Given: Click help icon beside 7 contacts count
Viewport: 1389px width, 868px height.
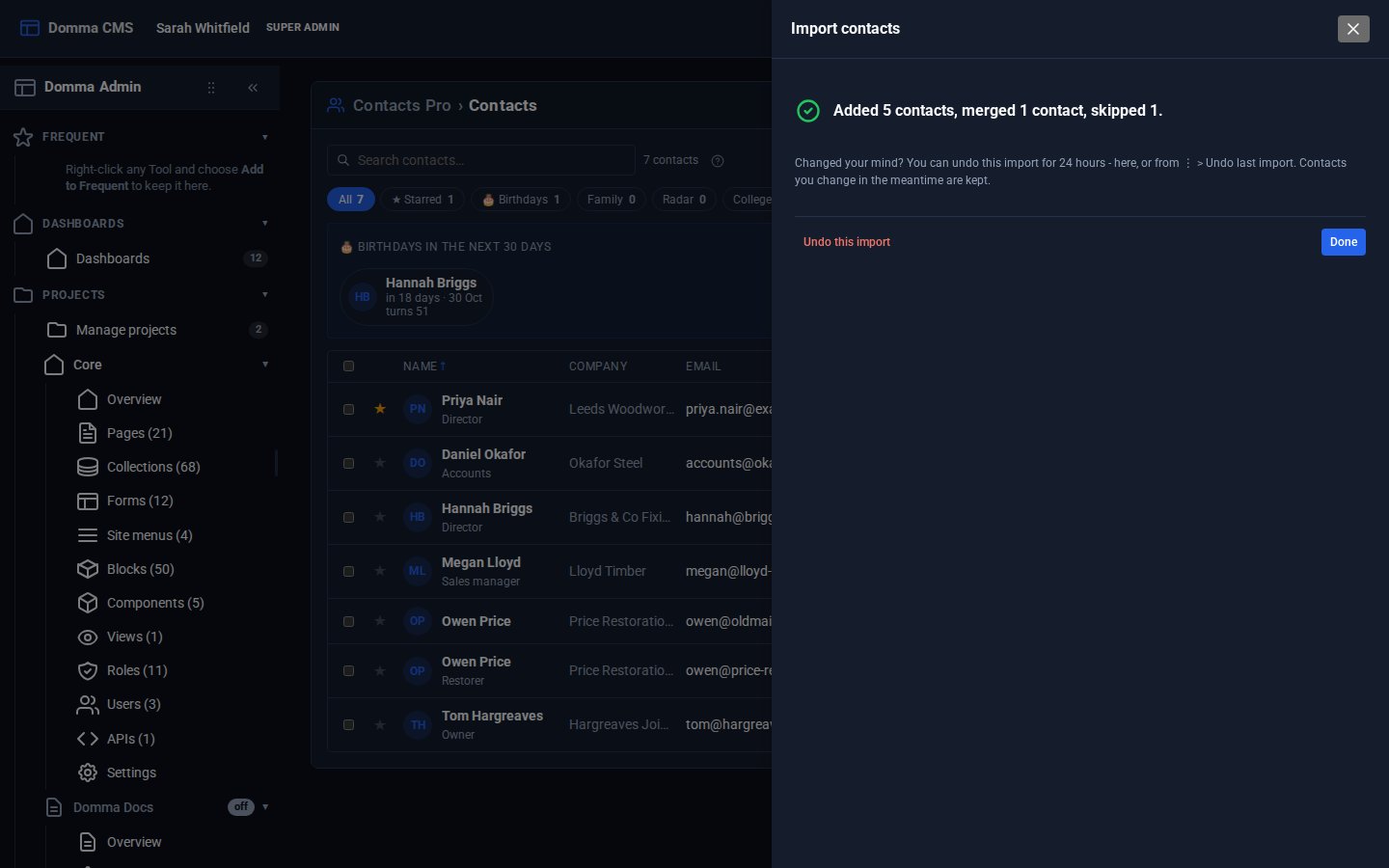Looking at the screenshot, I should 718,161.
